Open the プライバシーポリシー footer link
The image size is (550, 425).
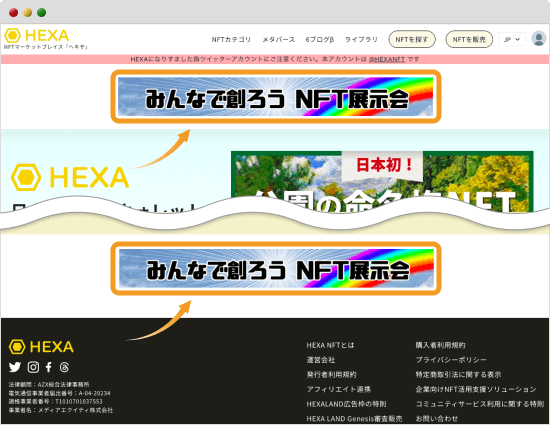[x=451, y=360]
